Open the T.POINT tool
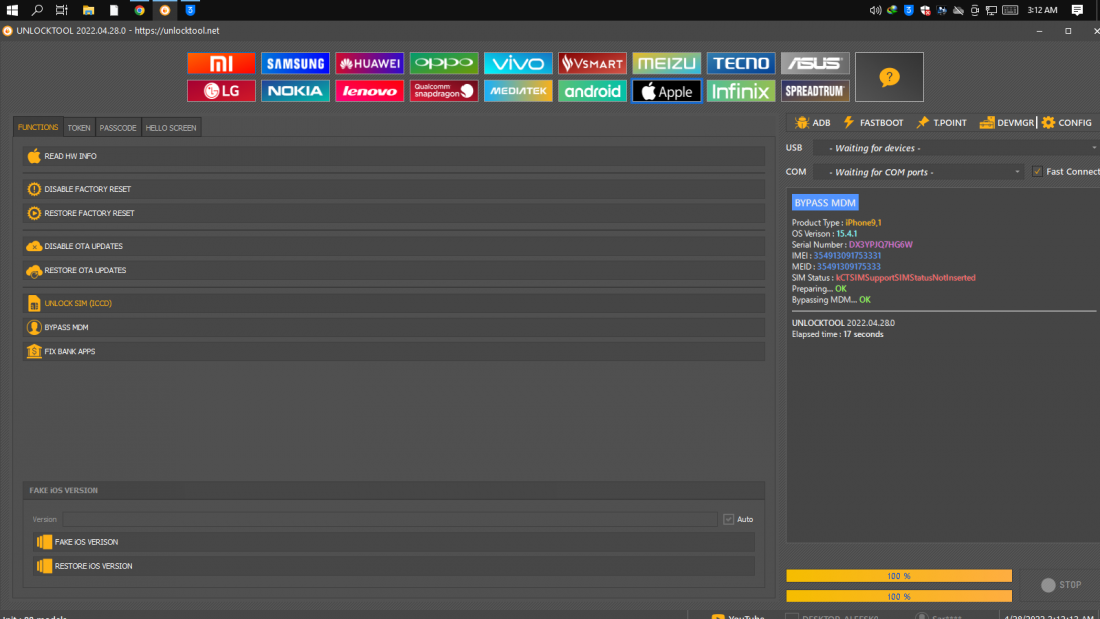Viewport: 1100px width, 619px height. pos(941,123)
